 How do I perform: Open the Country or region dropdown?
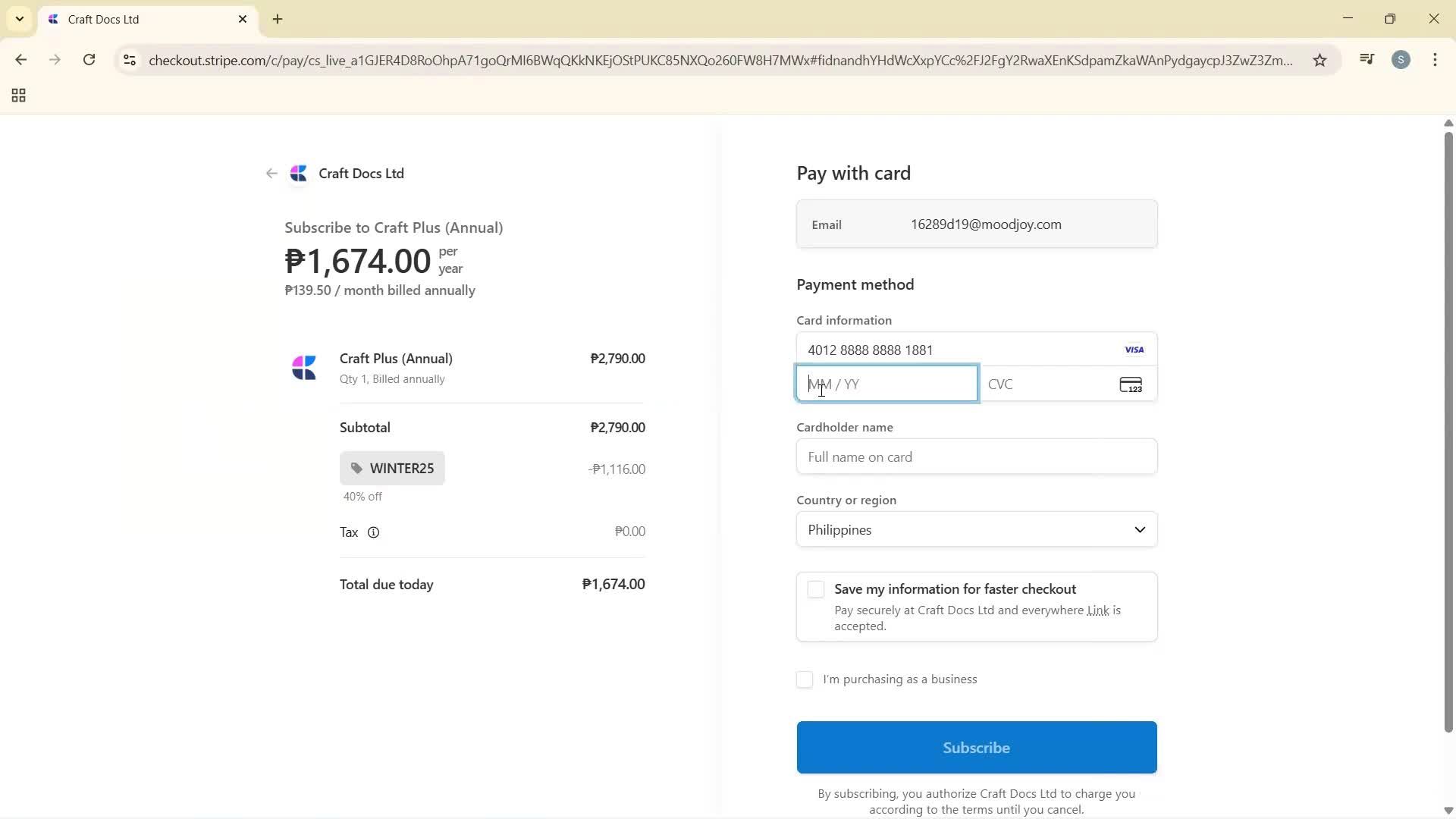[975, 529]
